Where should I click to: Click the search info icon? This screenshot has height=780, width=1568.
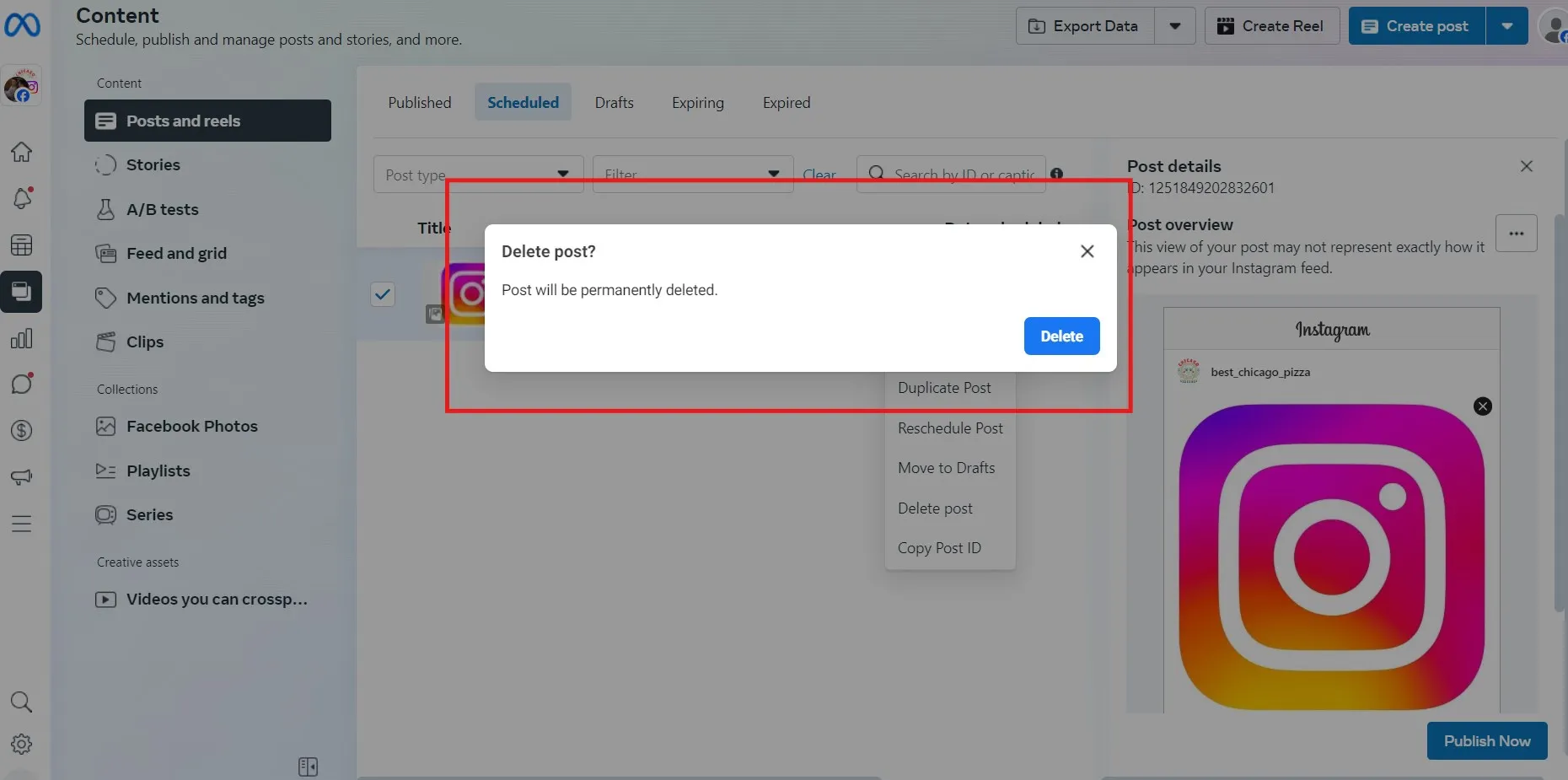(x=1056, y=174)
